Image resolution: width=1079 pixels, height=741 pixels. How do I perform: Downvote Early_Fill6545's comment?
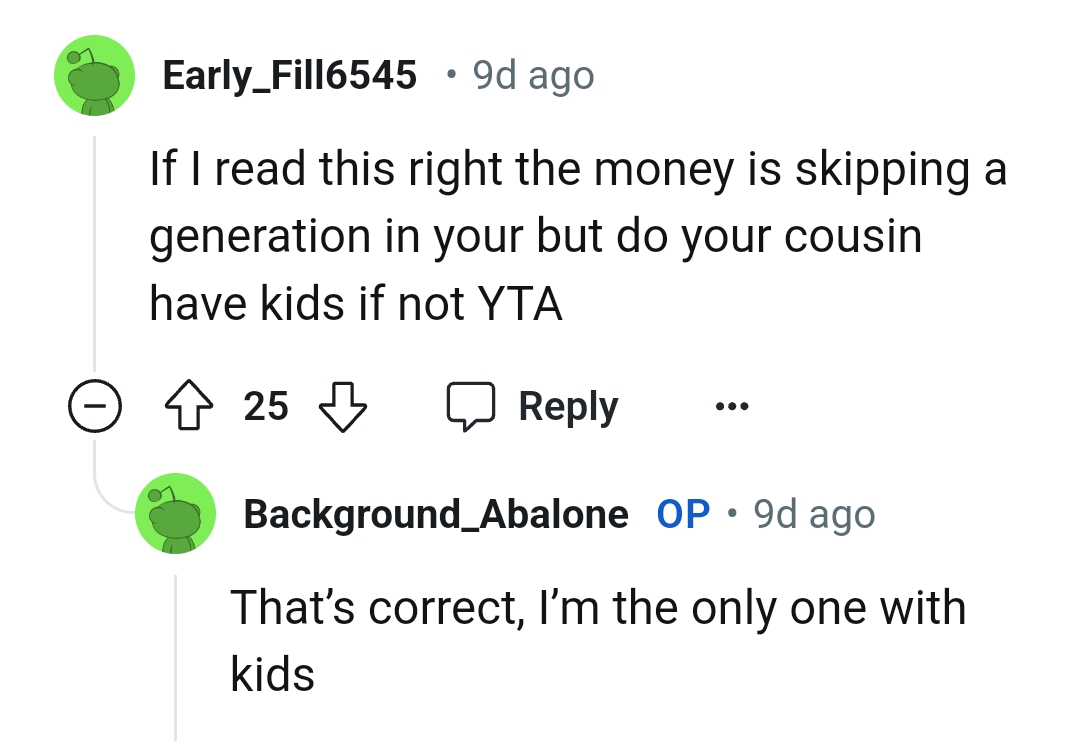click(343, 405)
